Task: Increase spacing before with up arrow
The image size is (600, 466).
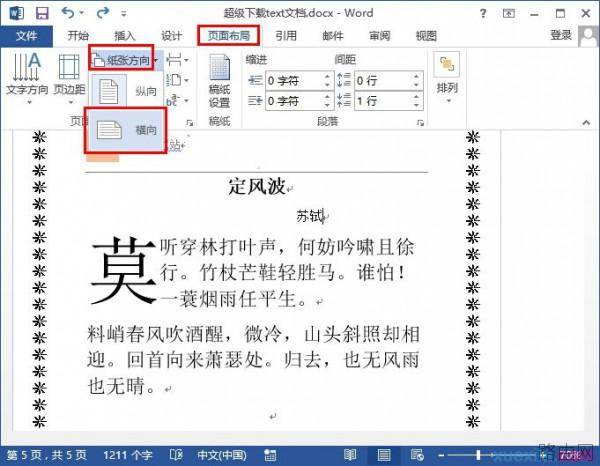Action: pyautogui.click(x=416, y=77)
